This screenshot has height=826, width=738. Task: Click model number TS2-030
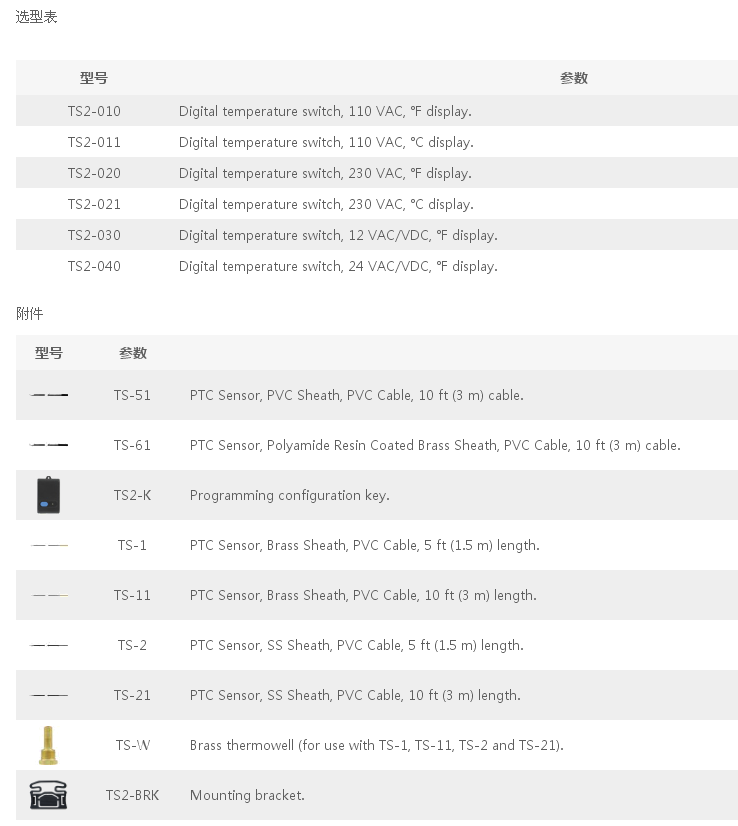click(x=94, y=235)
